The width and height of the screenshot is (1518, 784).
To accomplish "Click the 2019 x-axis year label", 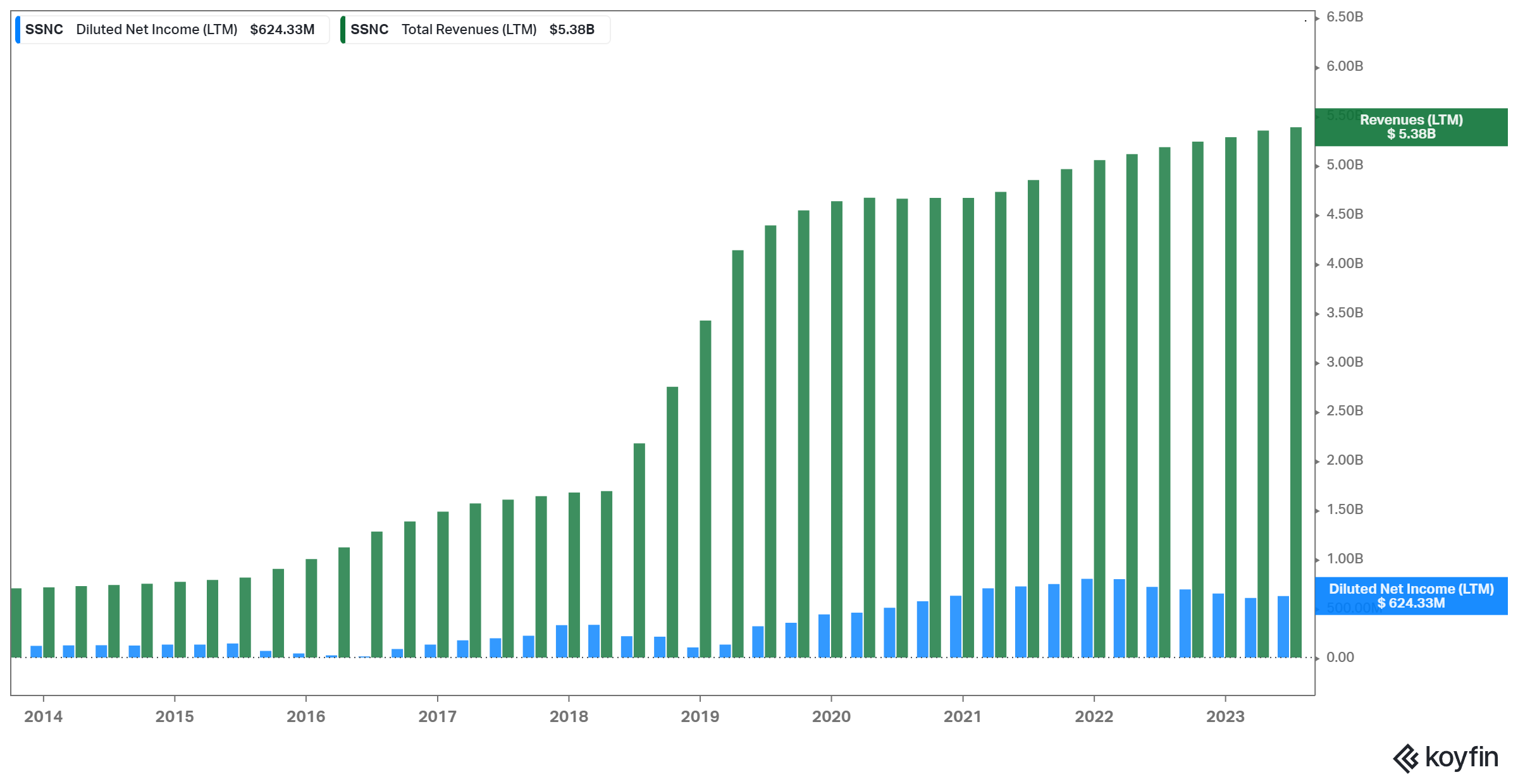I will point(700,716).
